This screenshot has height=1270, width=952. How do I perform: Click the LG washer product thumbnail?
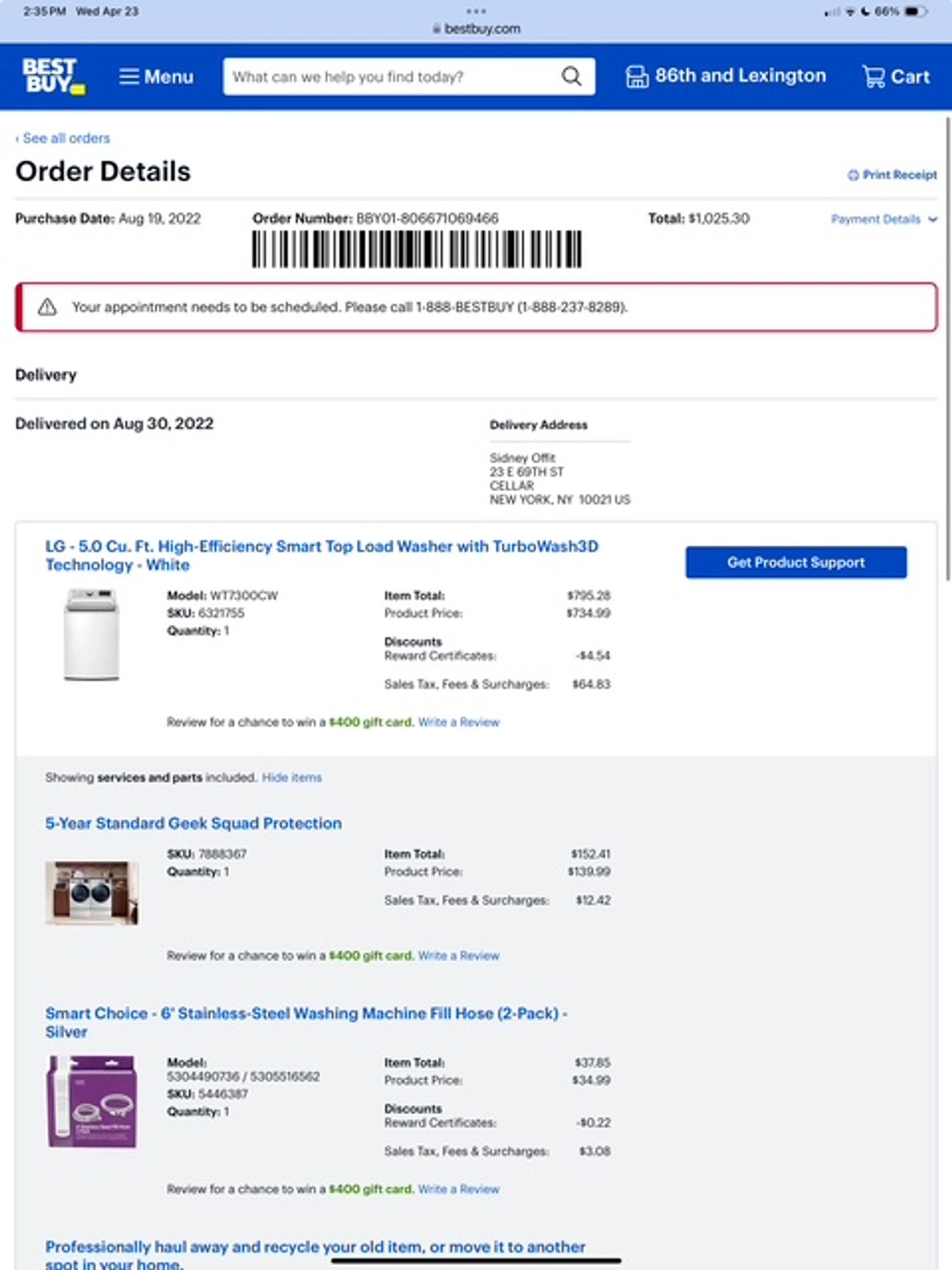point(92,634)
